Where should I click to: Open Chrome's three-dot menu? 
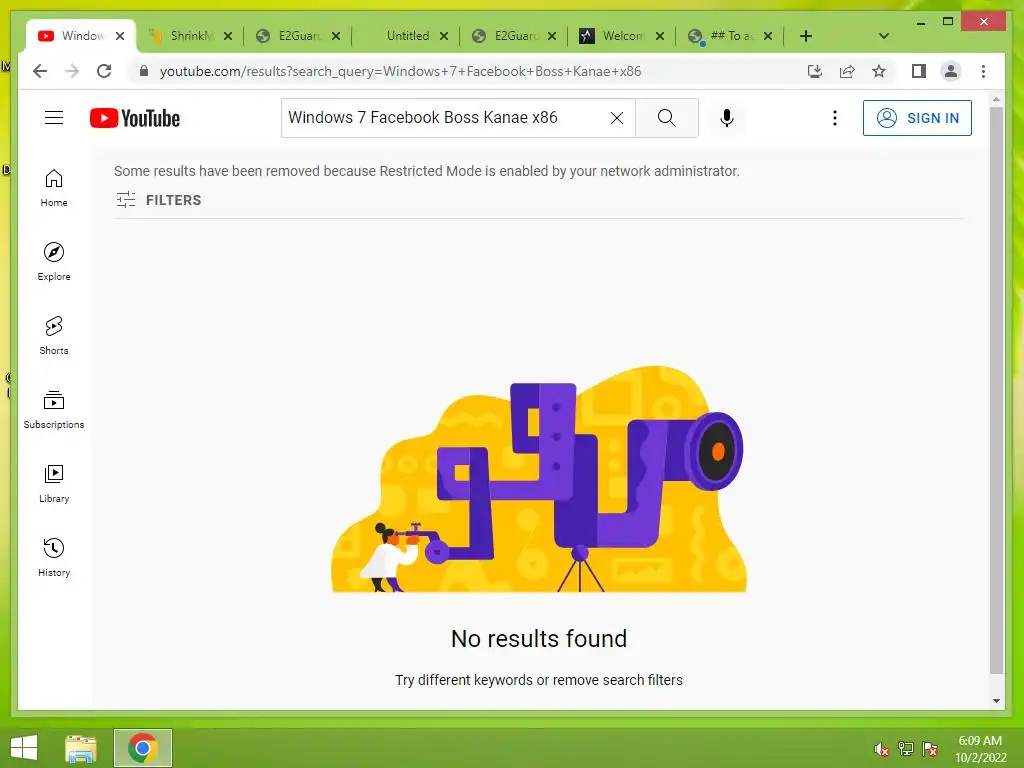(984, 71)
